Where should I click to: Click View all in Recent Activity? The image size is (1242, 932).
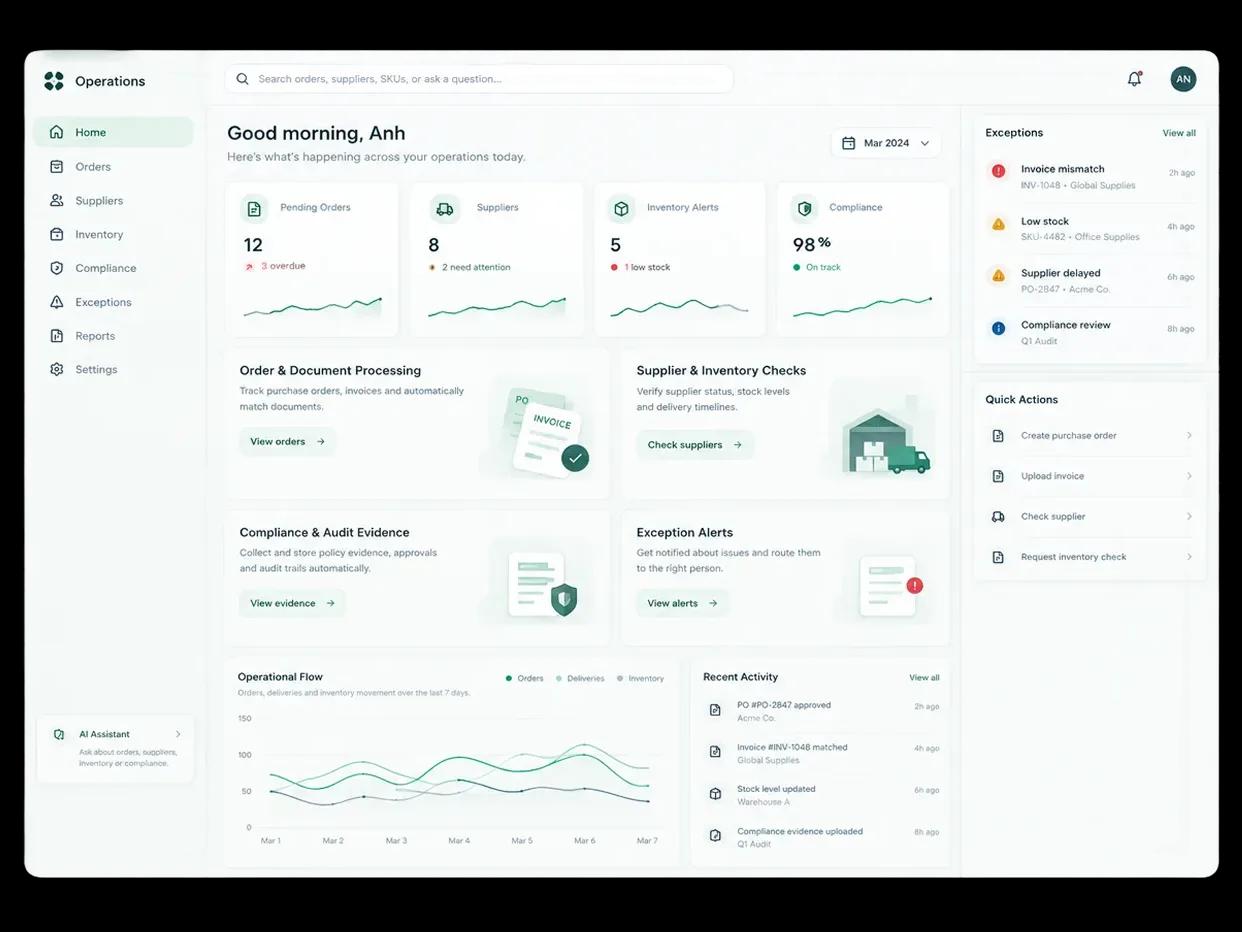coord(924,678)
